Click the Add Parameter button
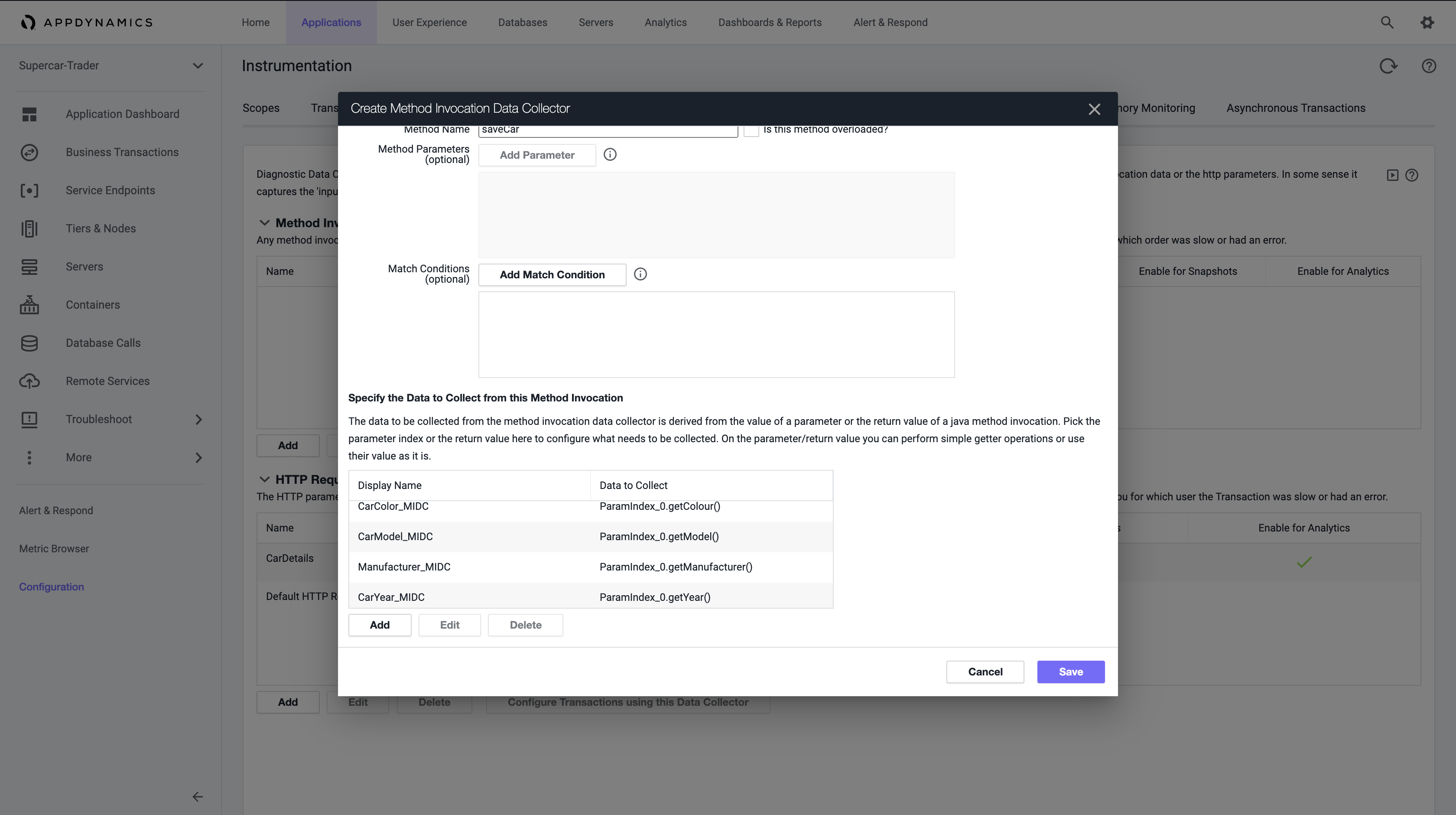Image resolution: width=1456 pixels, height=815 pixels. (537, 155)
